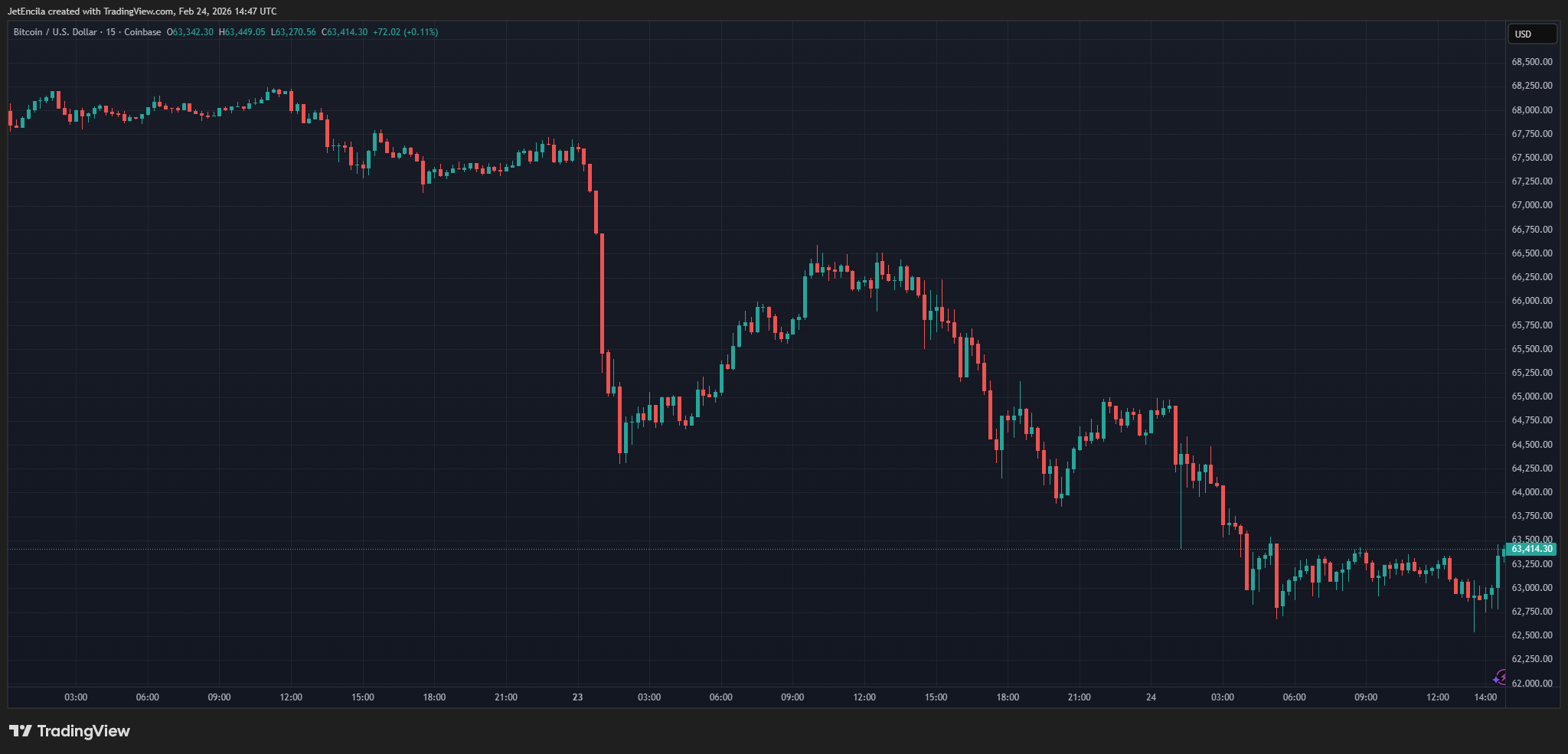Open the USD currency selector
The width and height of the screenshot is (1568, 754).
1531,34
